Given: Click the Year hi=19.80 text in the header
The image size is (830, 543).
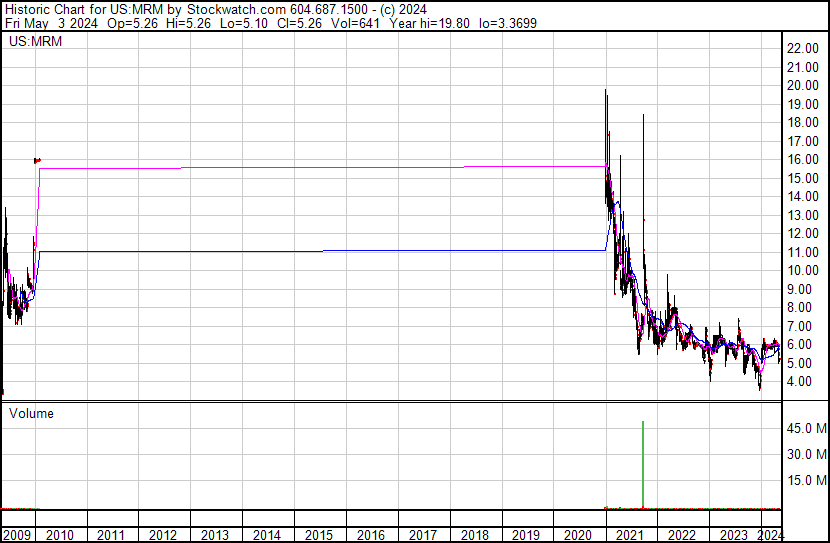Looking at the screenshot, I should point(429,23).
